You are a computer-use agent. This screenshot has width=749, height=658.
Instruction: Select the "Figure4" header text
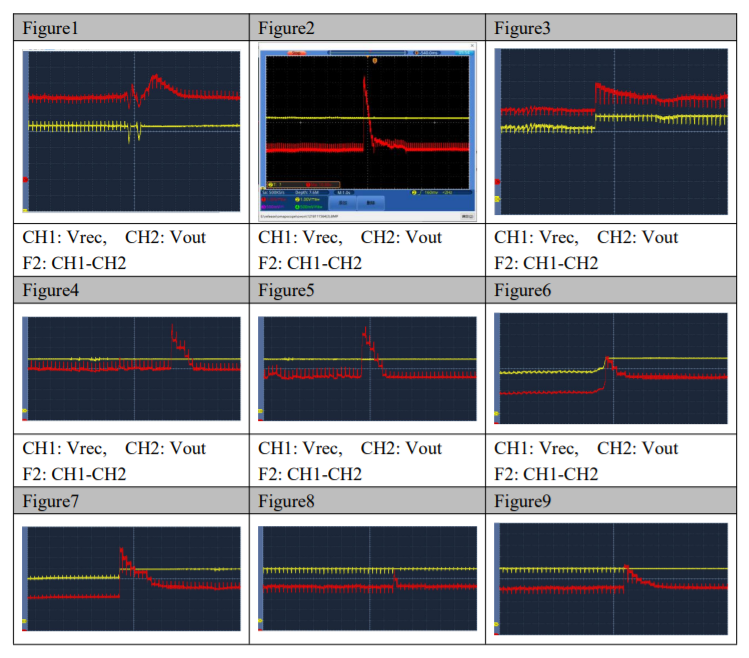[51, 290]
